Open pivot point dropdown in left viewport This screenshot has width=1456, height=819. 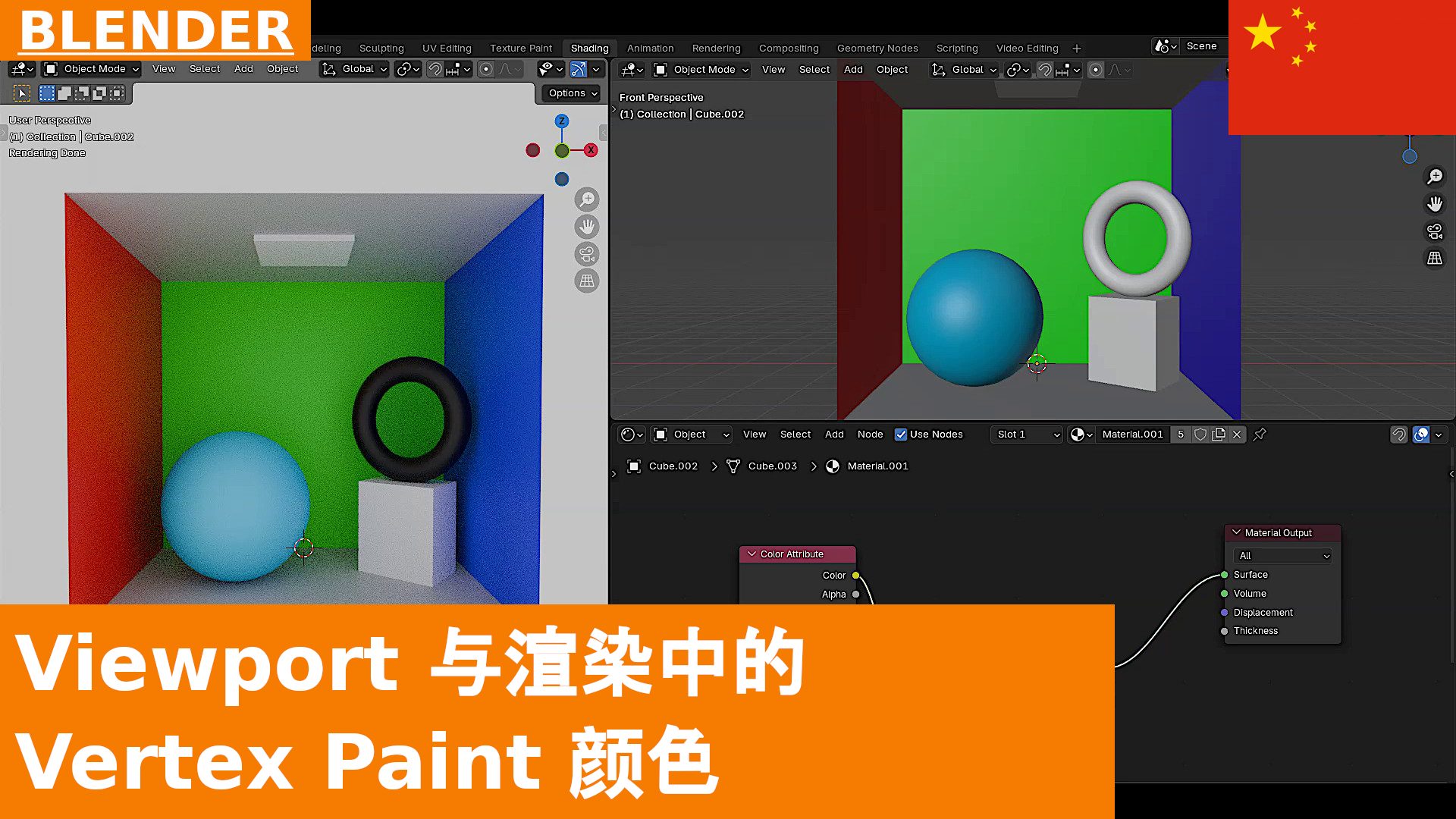click(408, 69)
